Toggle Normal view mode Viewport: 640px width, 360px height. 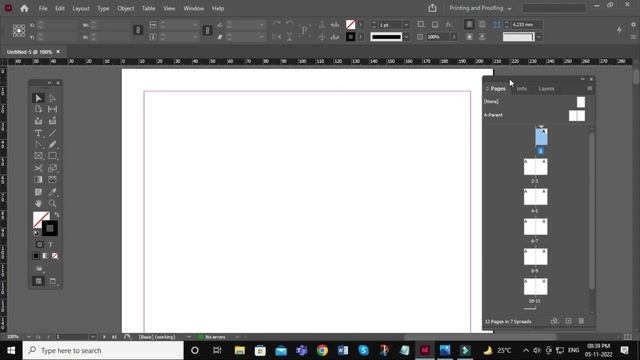tap(38, 281)
